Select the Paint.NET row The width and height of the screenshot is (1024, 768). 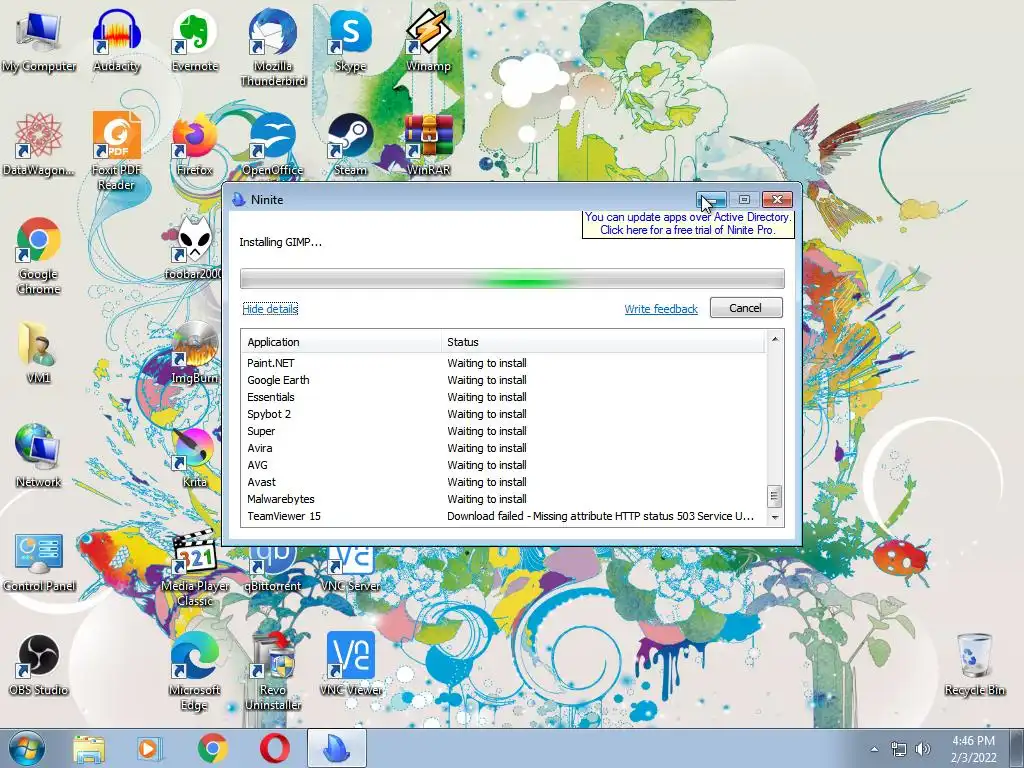tap(503, 363)
